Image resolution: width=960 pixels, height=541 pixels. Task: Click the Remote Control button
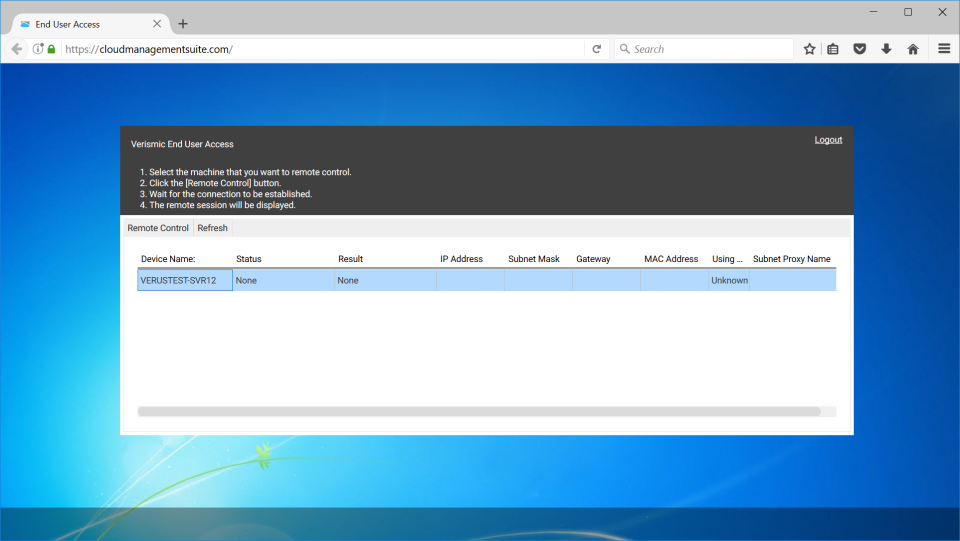click(158, 228)
